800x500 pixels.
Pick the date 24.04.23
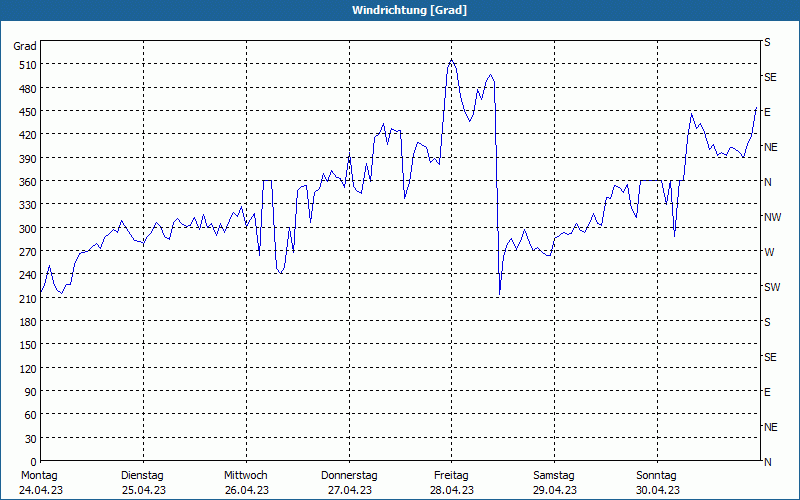[41, 491]
